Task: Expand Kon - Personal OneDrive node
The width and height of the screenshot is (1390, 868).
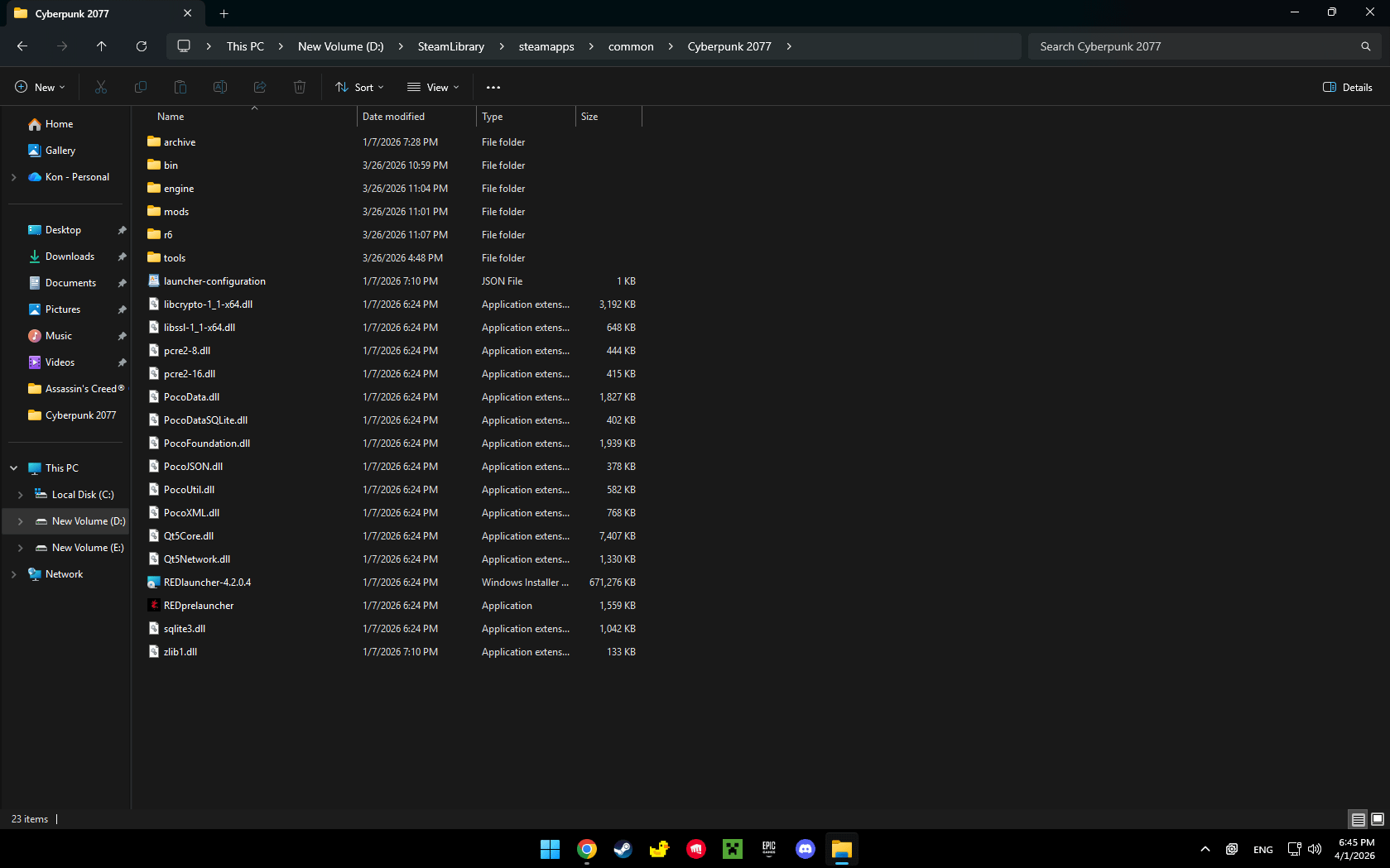Action: [x=13, y=177]
